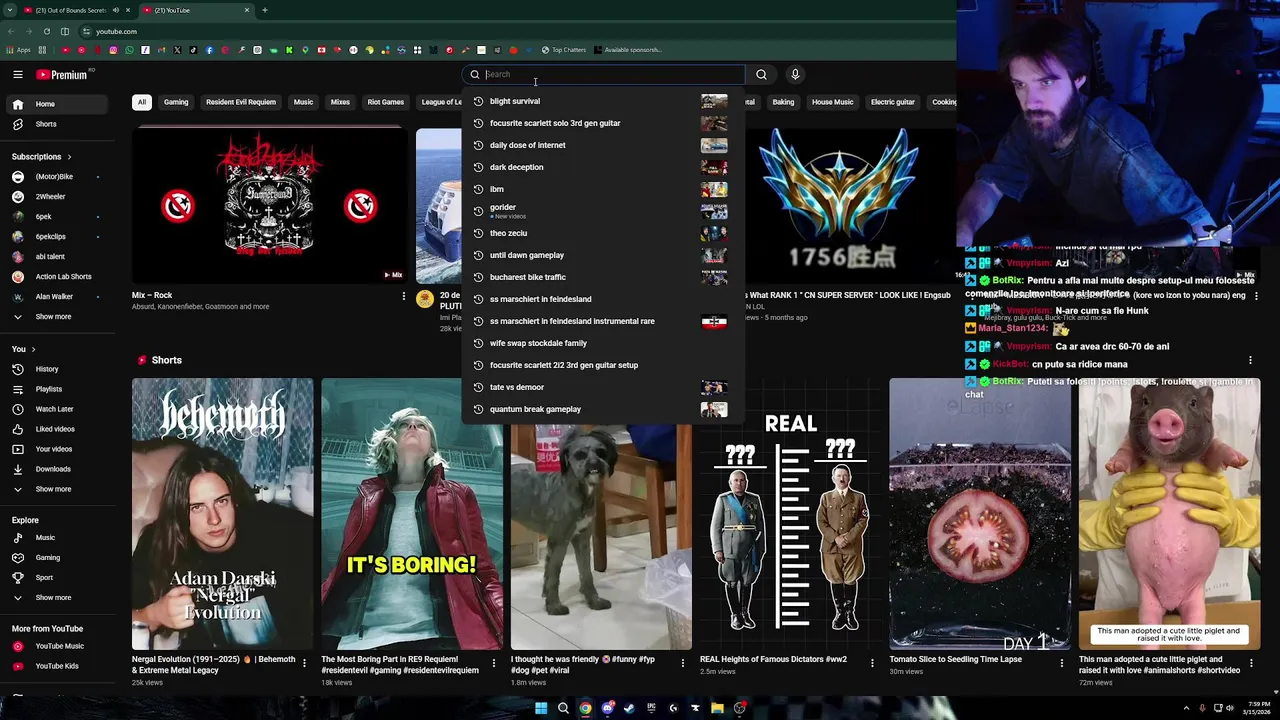Viewport: 1280px width, 720px height.
Task: Open the piglet adoption short thumbnail
Action: [1169, 514]
